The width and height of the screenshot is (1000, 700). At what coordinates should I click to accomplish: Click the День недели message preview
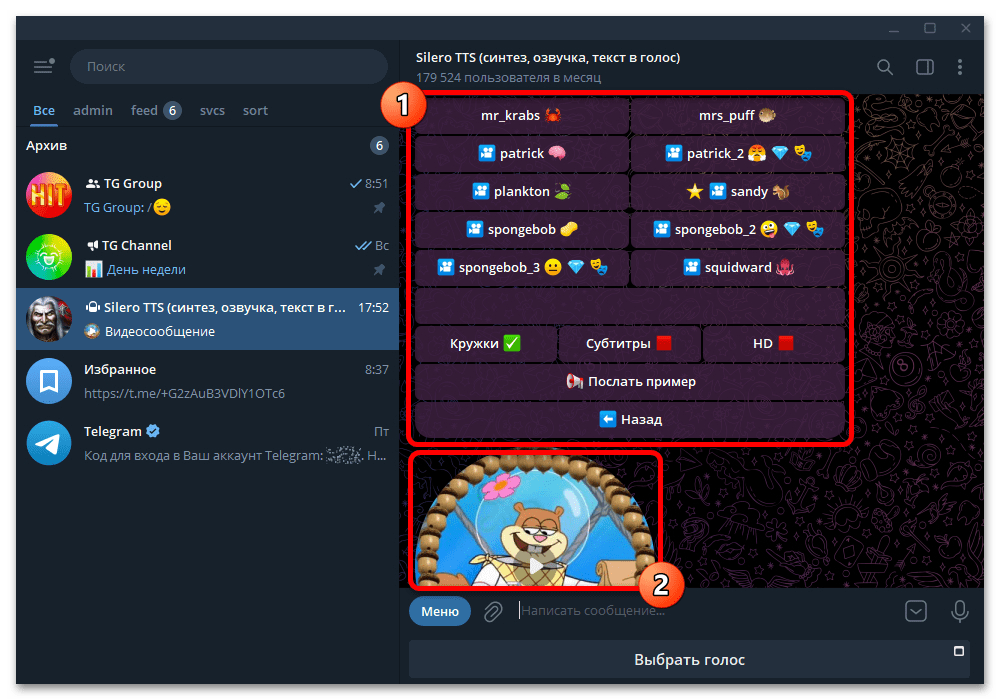pyautogui.click(x=146, y=269)
